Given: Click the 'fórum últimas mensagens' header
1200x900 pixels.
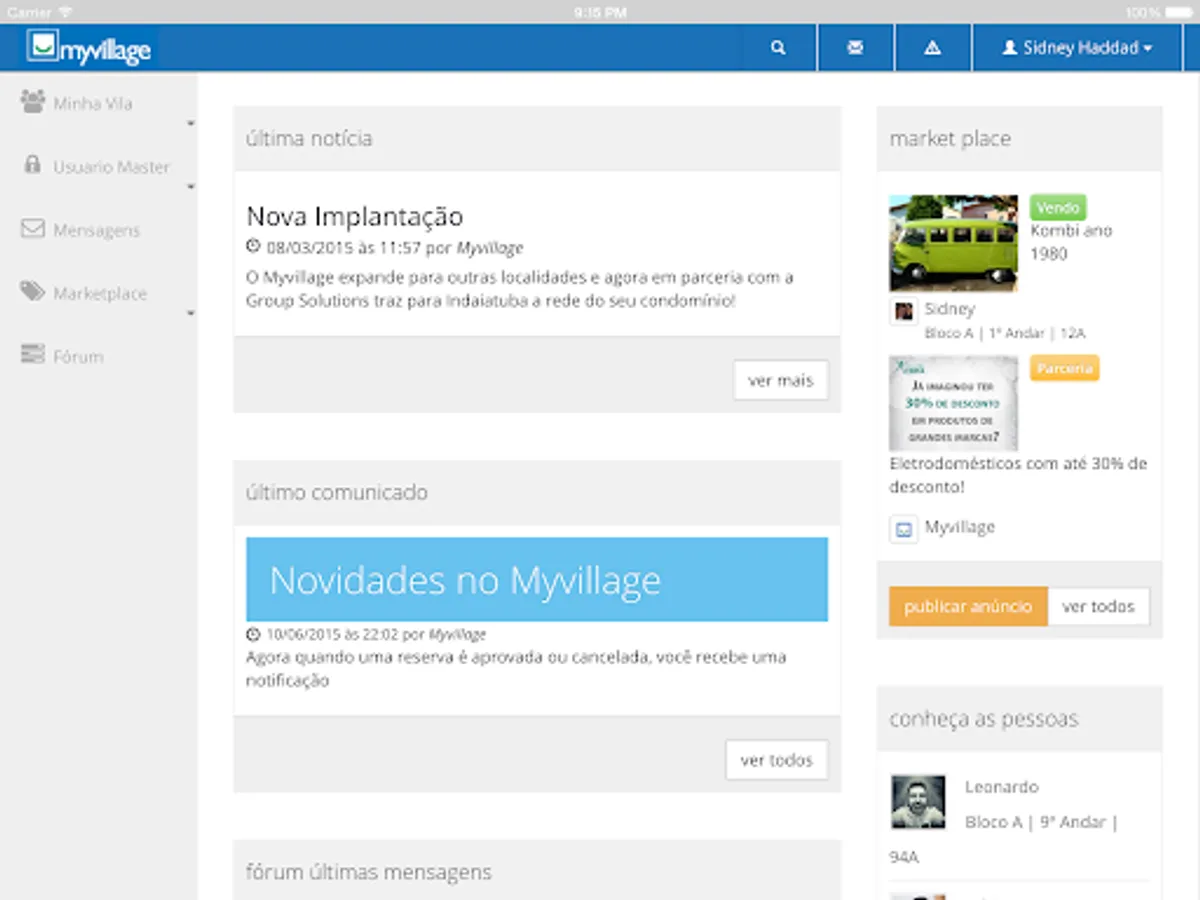Looking at the screenshot, I should click(537, 872).
